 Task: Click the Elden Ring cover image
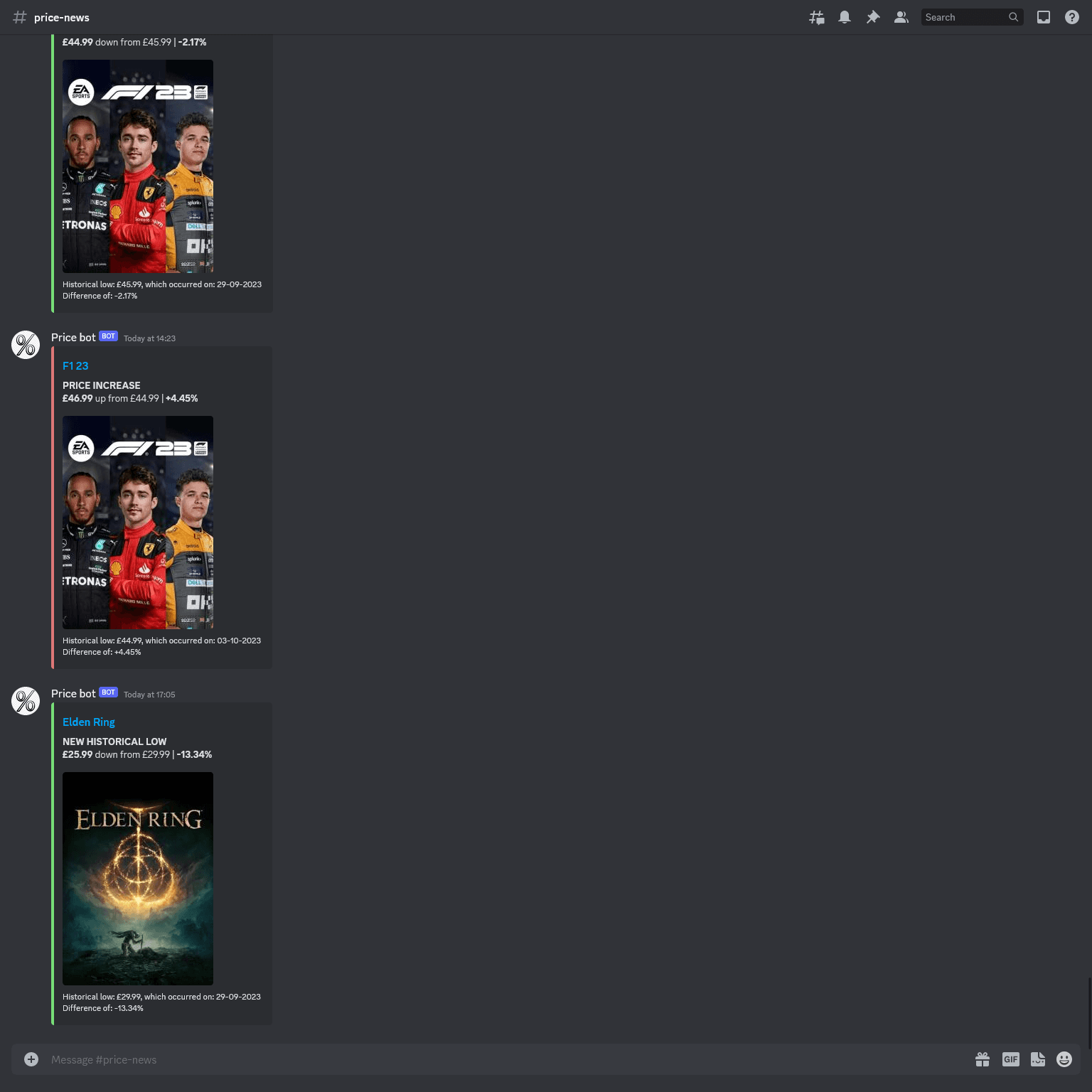pos(137,879)
